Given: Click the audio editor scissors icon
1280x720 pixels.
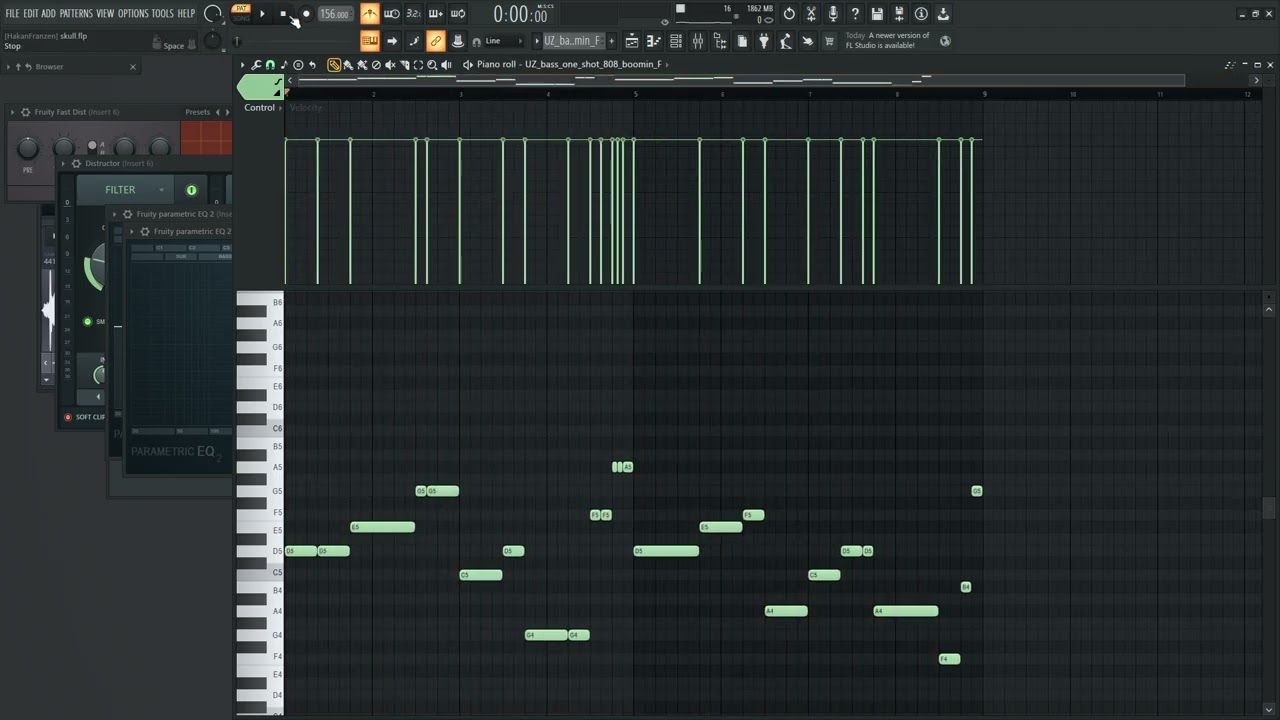Looking at the screenshot, I should (811, 14).
